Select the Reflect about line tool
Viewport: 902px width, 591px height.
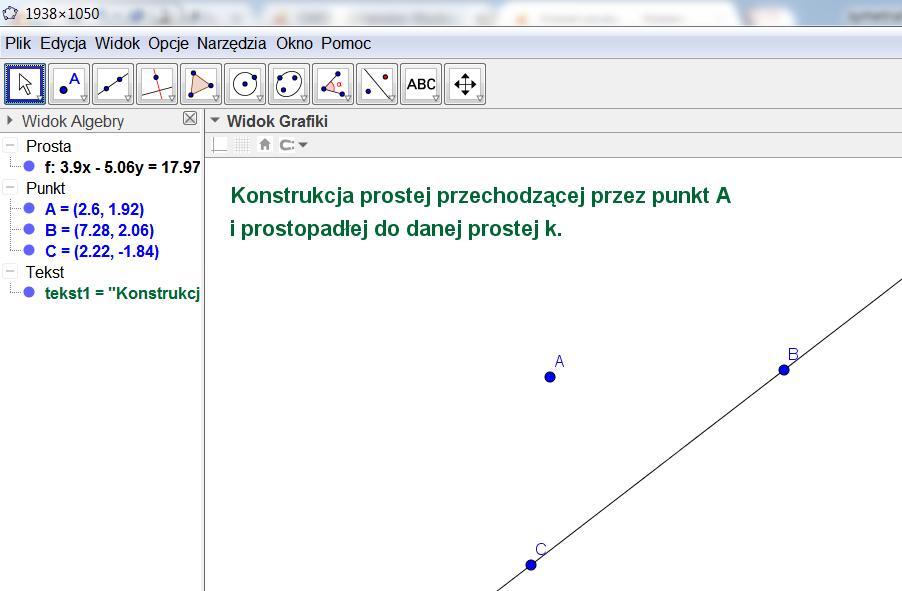(x=377, y=84)
